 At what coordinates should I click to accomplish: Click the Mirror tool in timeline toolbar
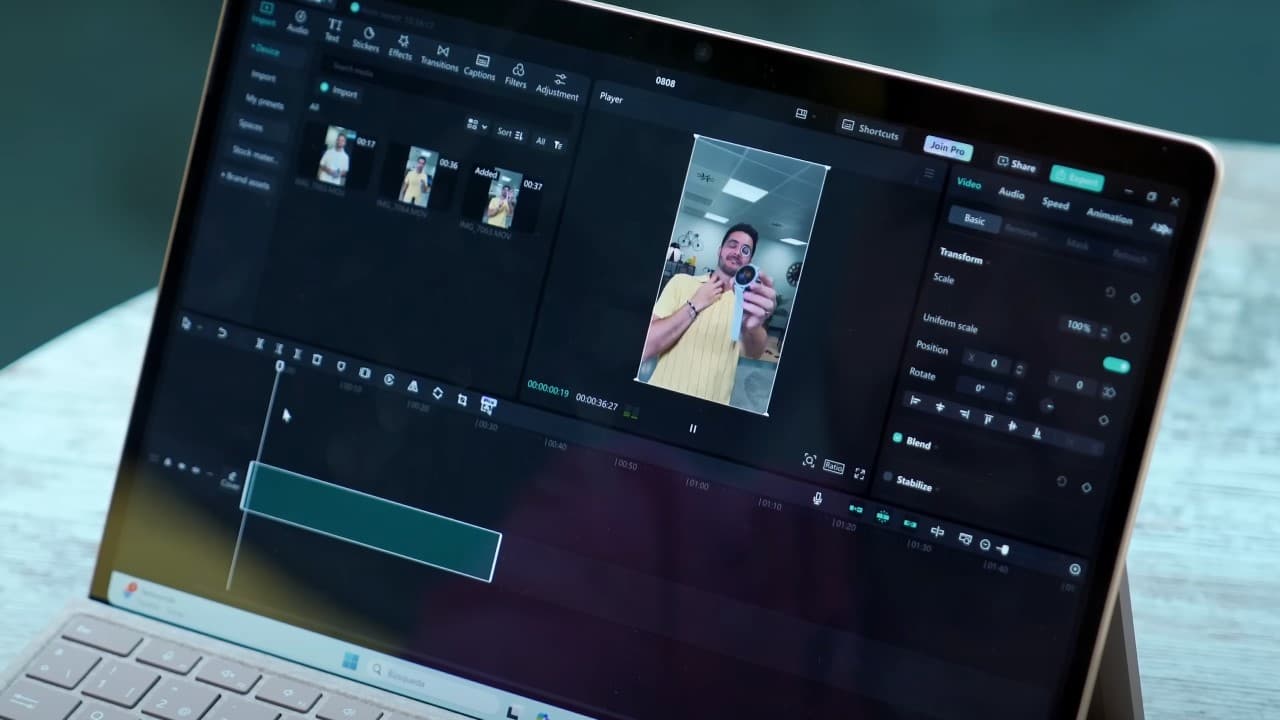(x=412, y=387)
